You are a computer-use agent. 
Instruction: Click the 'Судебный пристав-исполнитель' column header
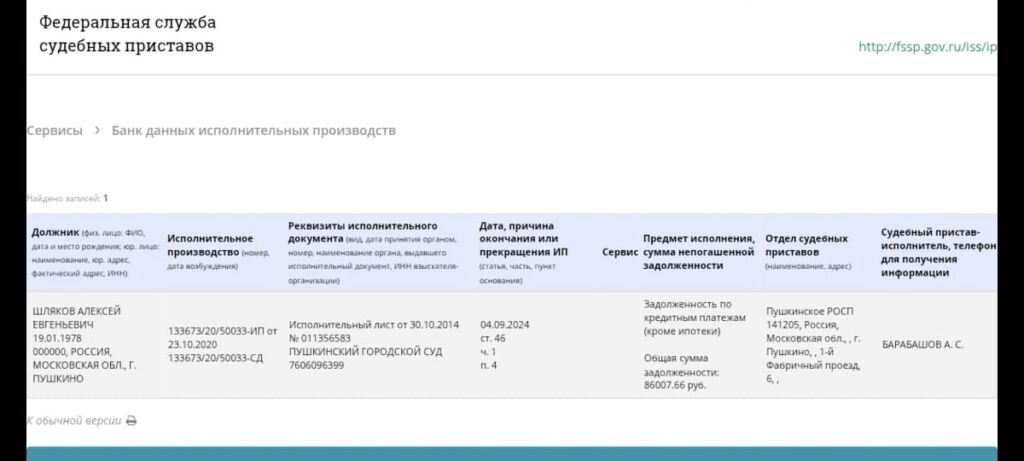(x=938, y=252)
